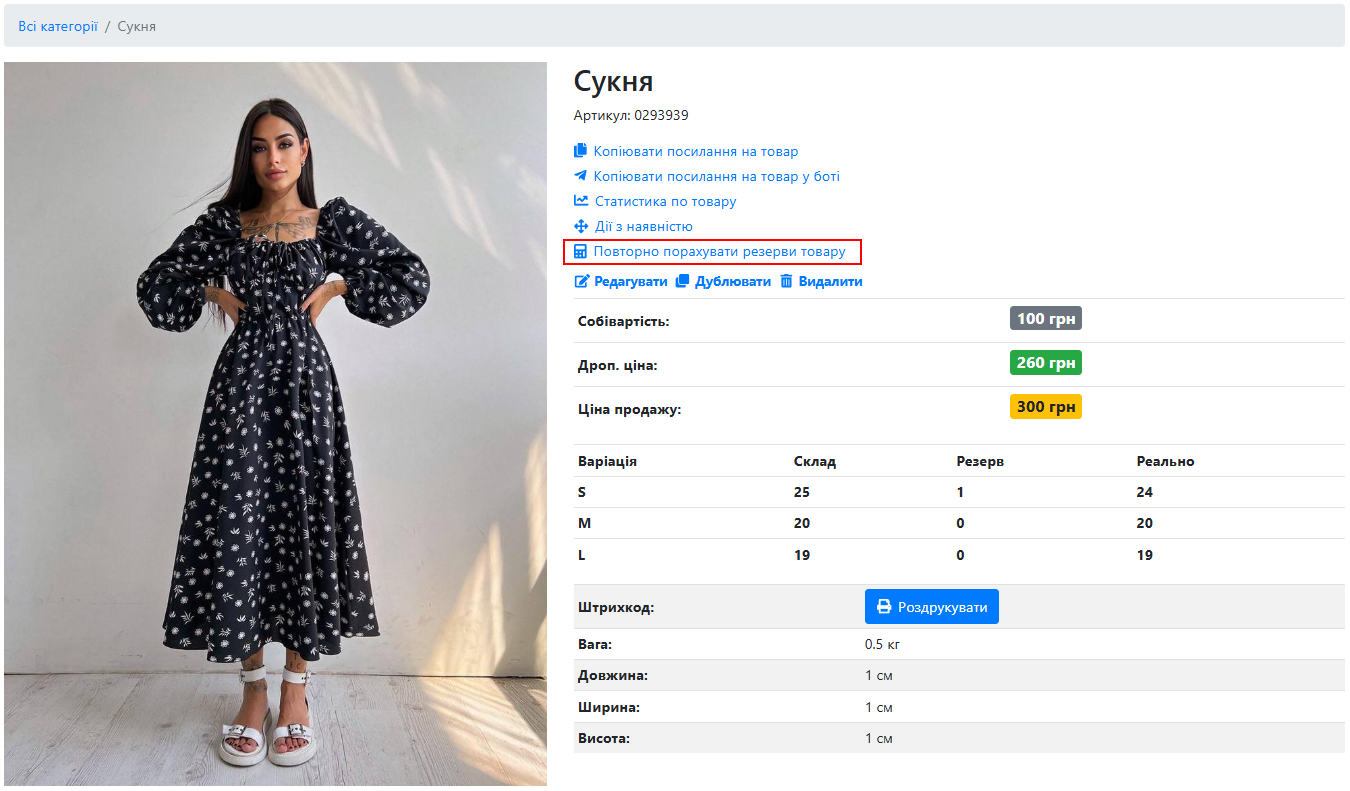Click the duplicate icon beside Дублювати
Image resolution: width=1350 pixels, height=791 pixels.
coord(683,282)
